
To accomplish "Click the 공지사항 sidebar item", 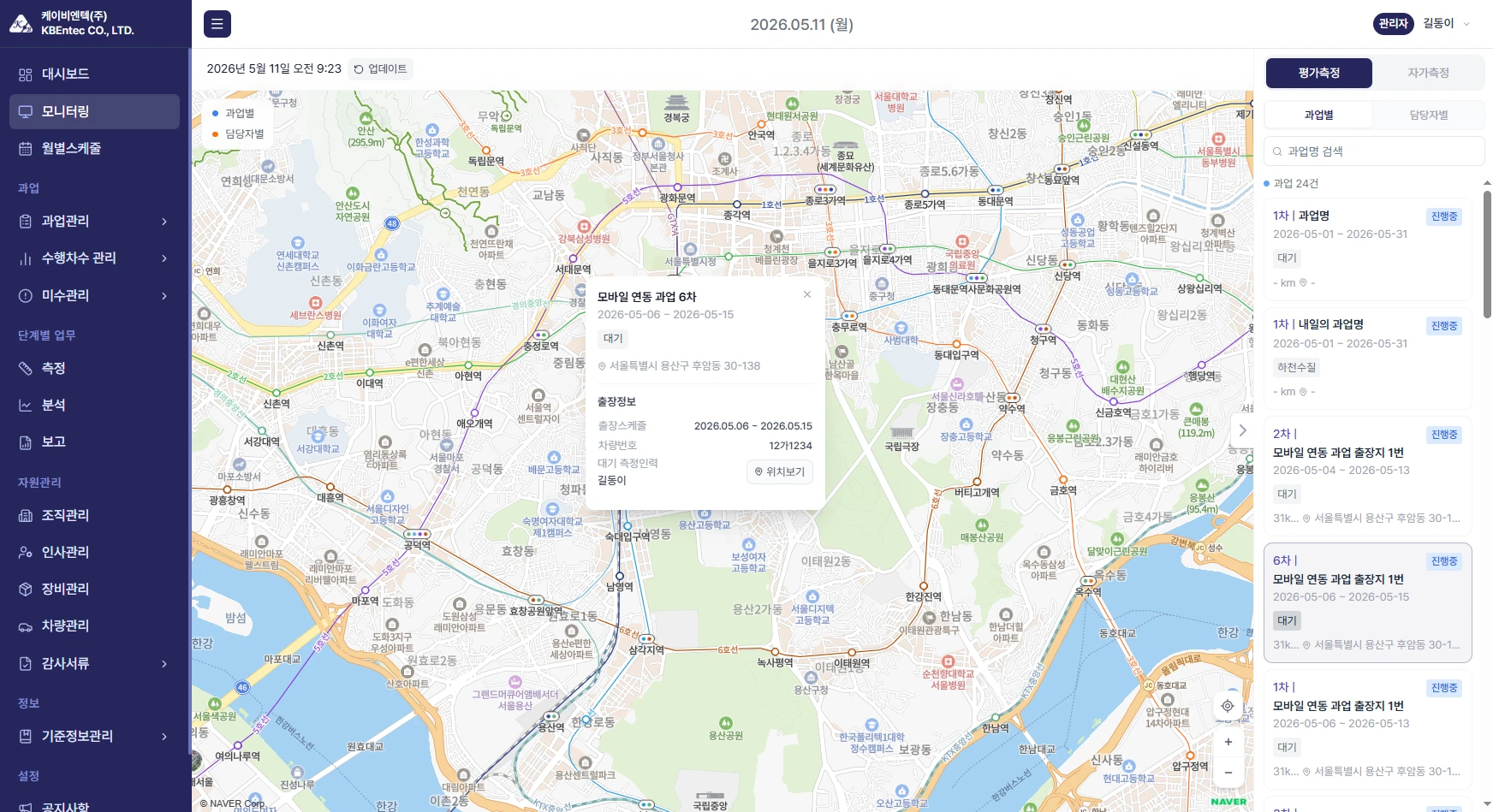I will 65,806.
